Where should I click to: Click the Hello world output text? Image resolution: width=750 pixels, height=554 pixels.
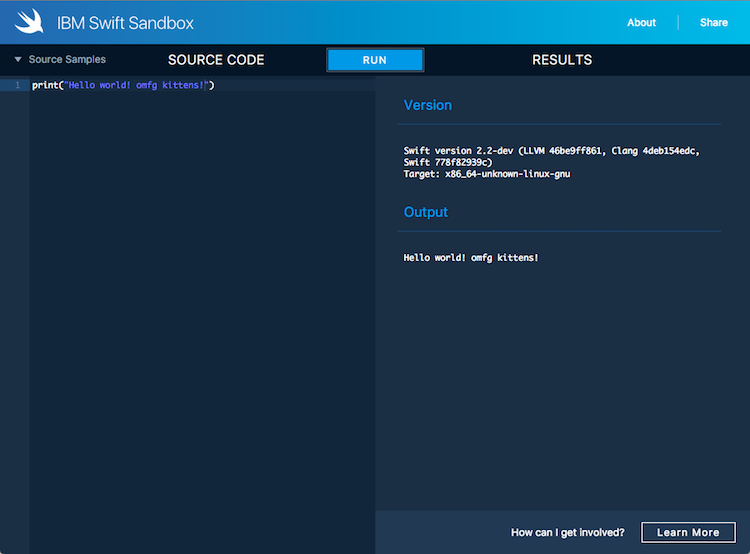click(x=471, y=258)
